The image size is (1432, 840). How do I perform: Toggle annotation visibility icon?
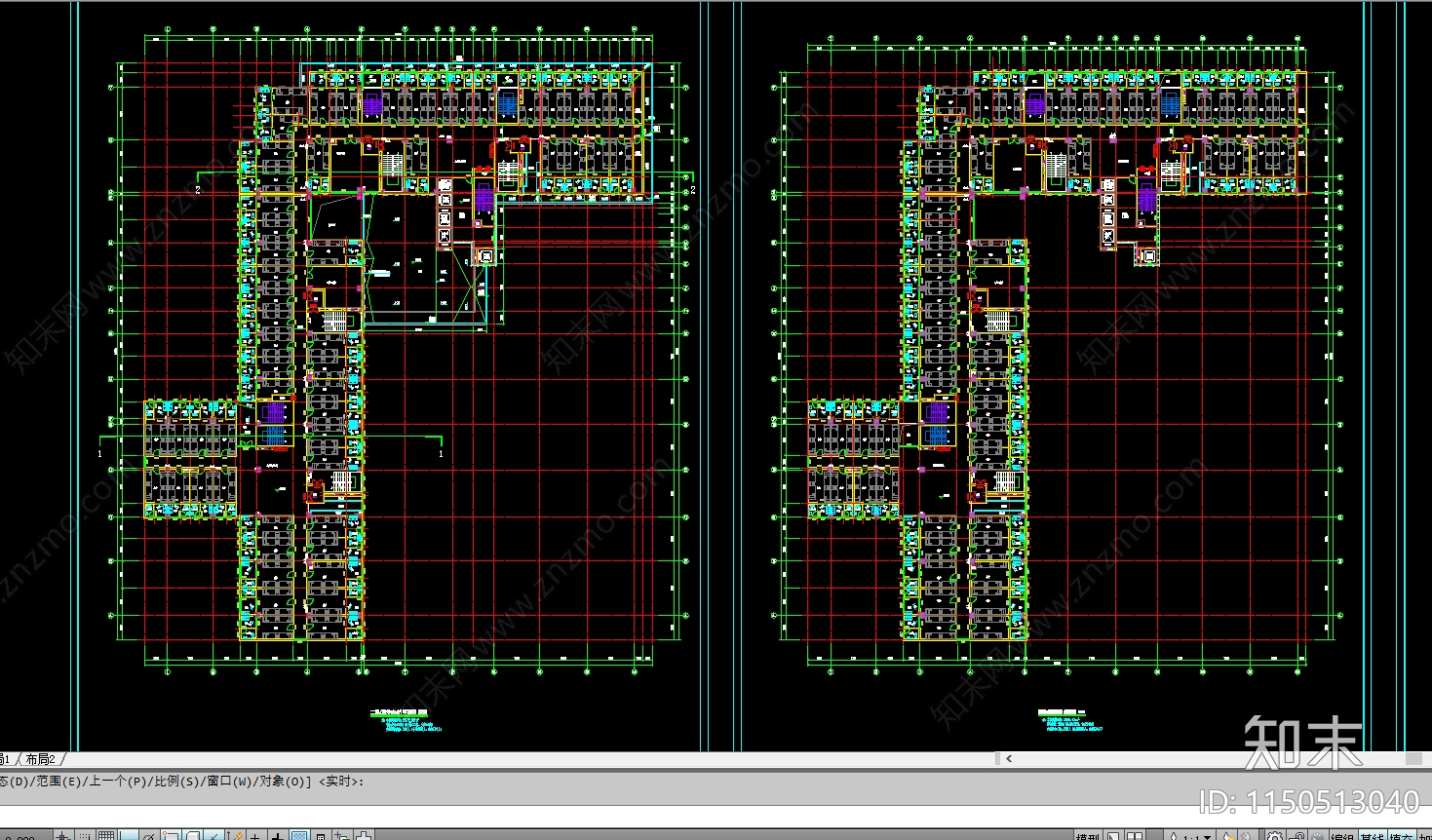pyautogui.click(x=1227, y=834)
